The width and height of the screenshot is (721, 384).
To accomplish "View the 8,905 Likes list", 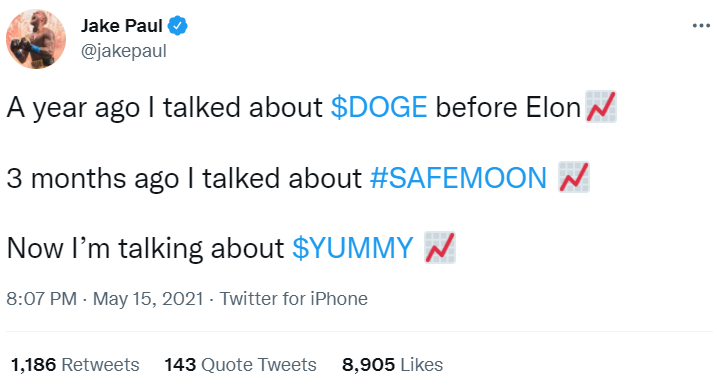I will pyautogui.click(x=392, y=365).
